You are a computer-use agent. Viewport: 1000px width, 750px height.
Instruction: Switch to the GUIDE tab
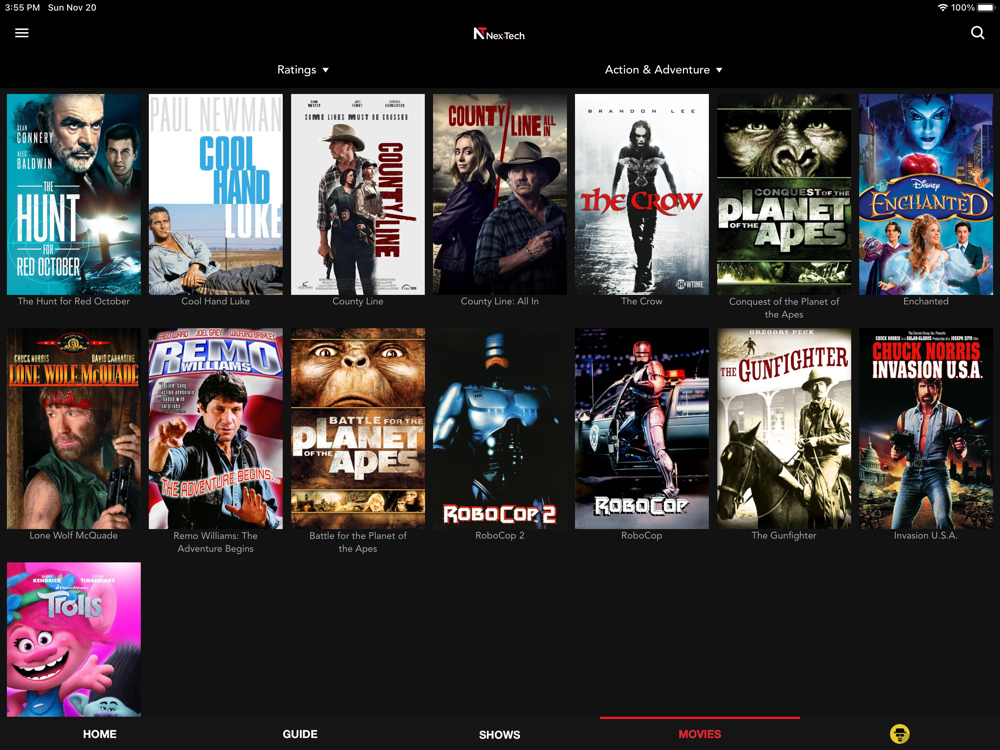(x=300, y=734)
